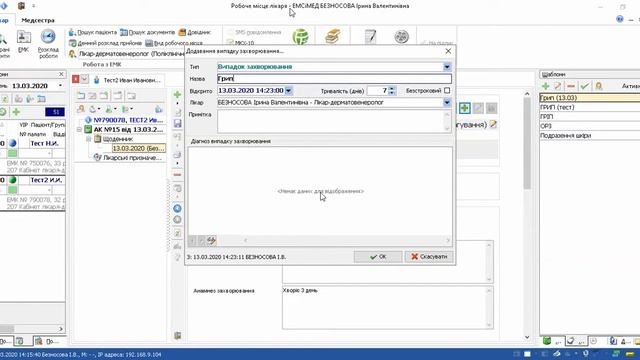640x360 pixels.
Task: Click the Назва input field with Грип
Action: (334, 78)
